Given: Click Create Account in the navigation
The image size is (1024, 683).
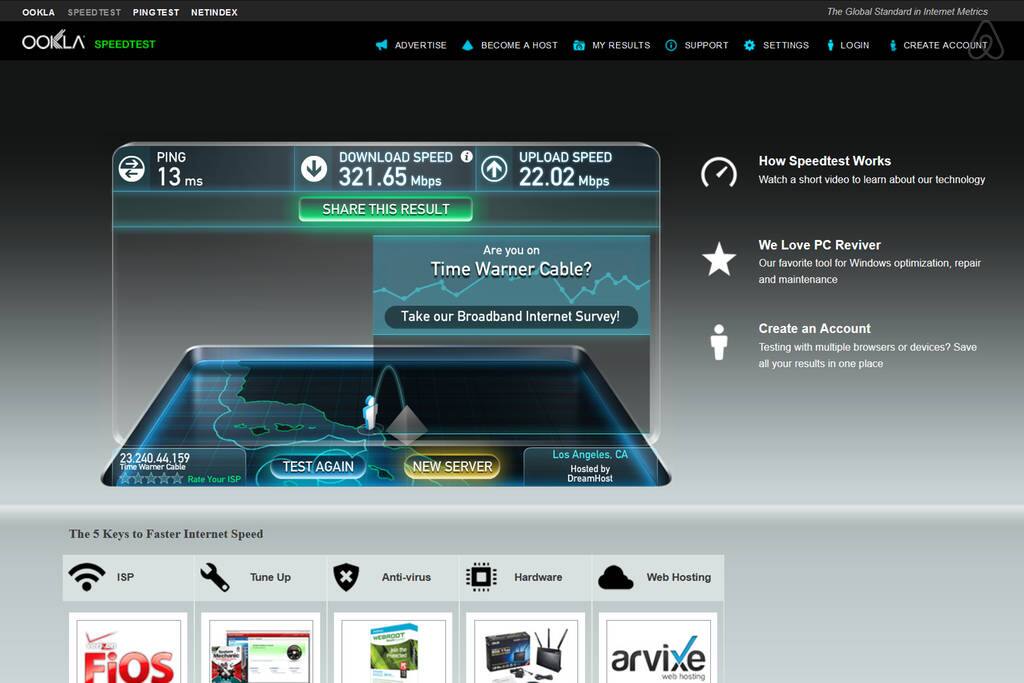Looking at the screenshot, I should tap(945, 45).
